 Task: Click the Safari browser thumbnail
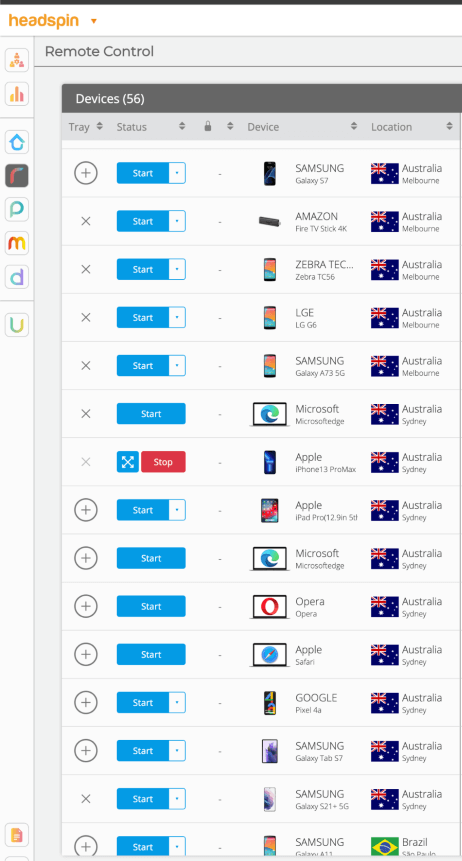tap(269, 655)
